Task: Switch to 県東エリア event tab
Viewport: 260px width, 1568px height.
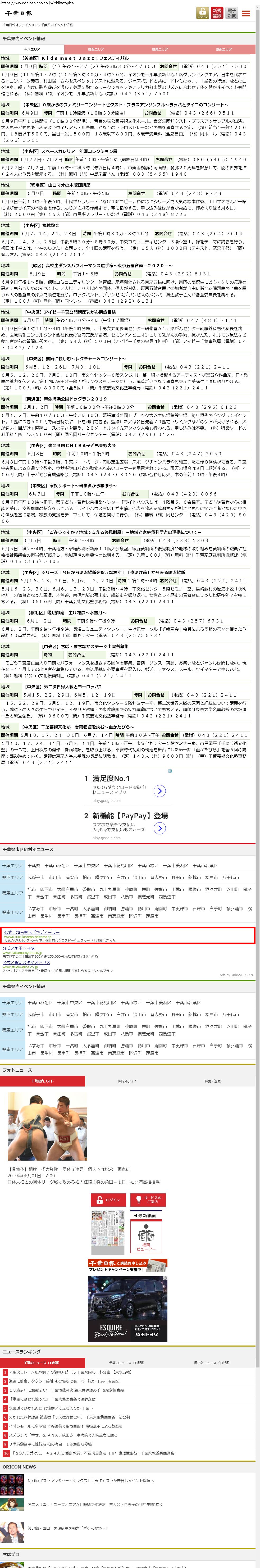Action: coord(159,49)
